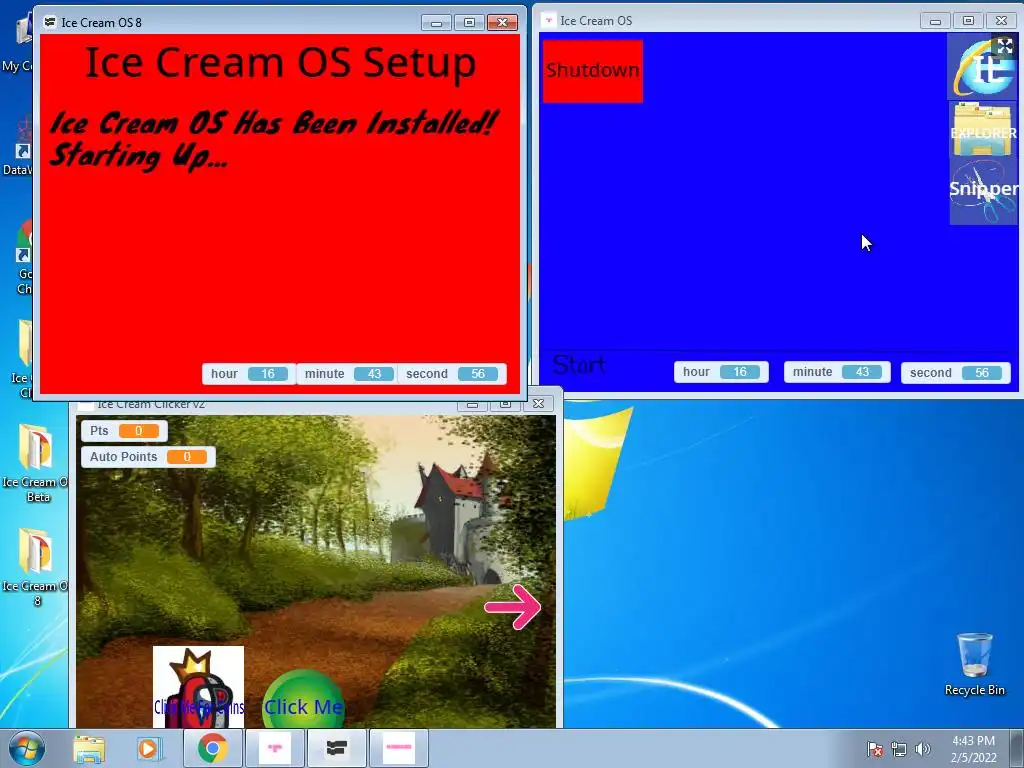The width and height of the screenshot is (1024, 768).
Task: Maximize the blue Ice Cream OS window
Action: point(968,21)
